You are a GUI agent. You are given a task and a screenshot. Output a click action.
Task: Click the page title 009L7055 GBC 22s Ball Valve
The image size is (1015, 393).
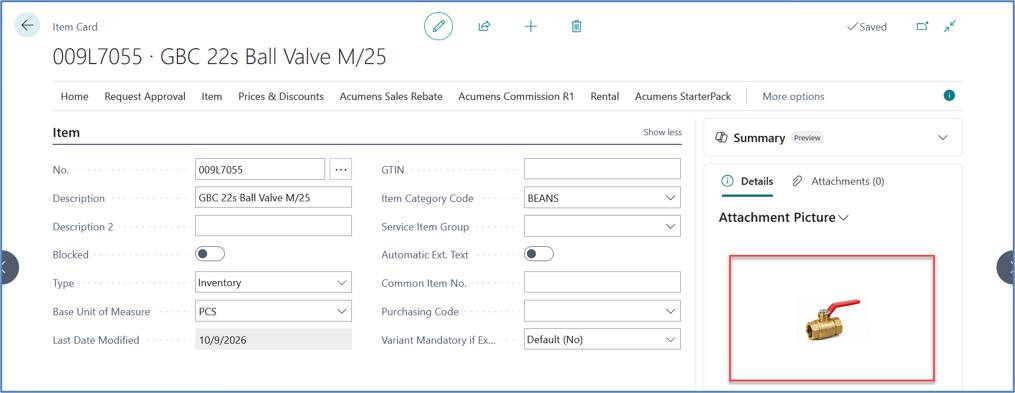[219, 57]
